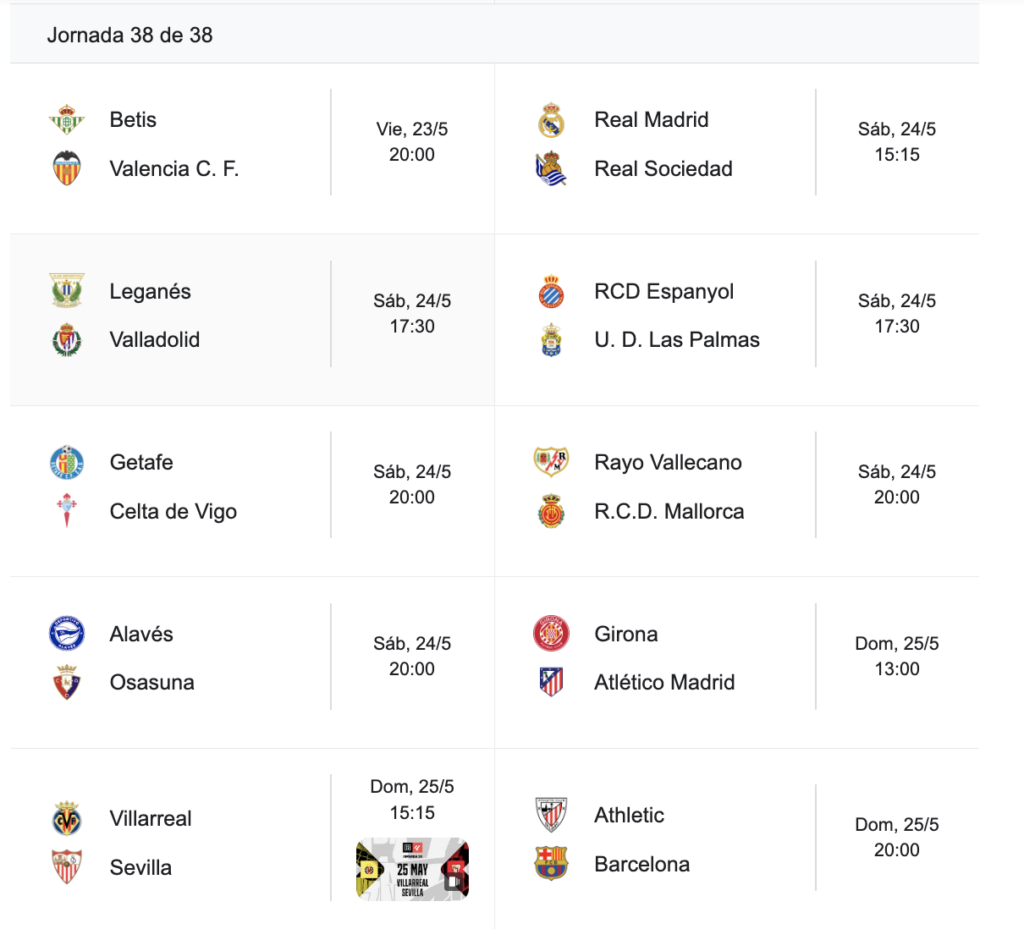Select the Alavés team name
This screenshot has width=1024, height=929.
141,634
